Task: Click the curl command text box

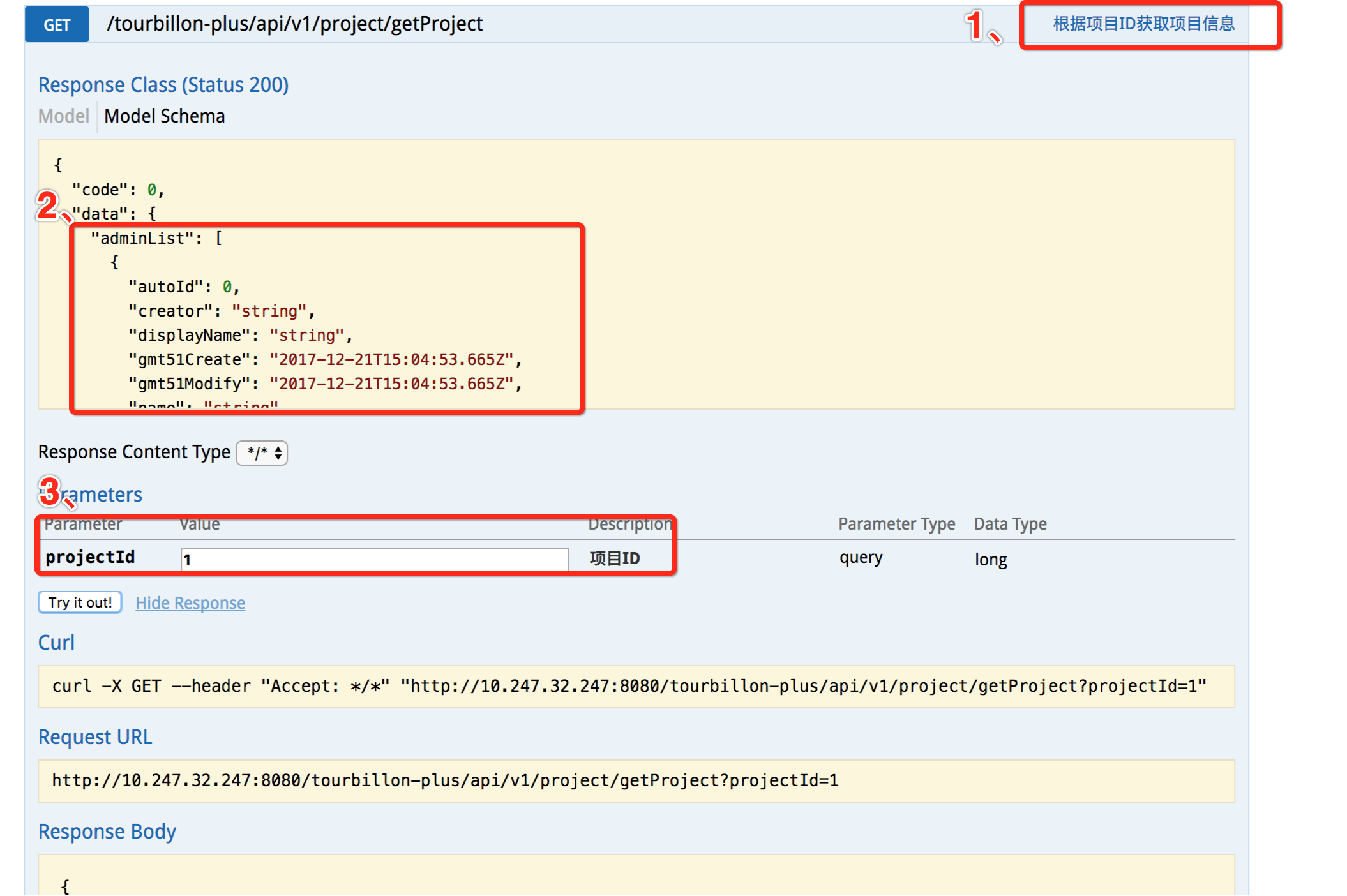Action: coord(636,687)
